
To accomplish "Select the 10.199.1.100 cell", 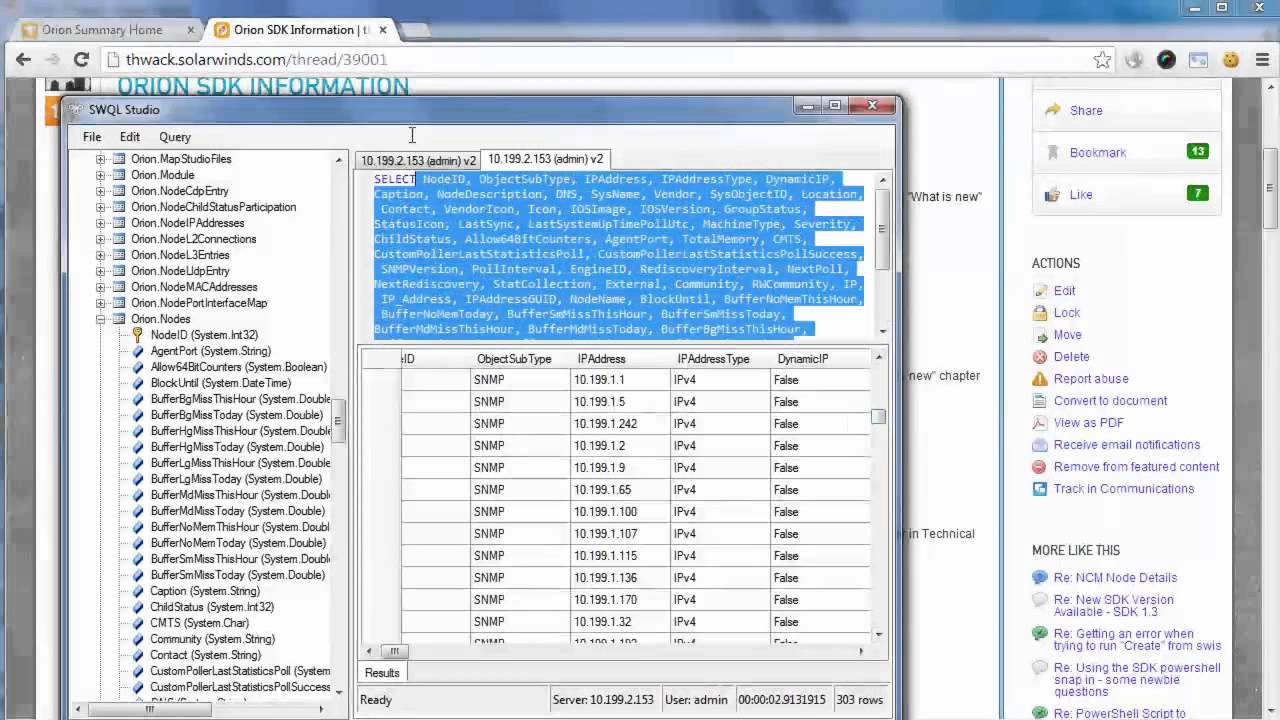I will tap(620, 512).
